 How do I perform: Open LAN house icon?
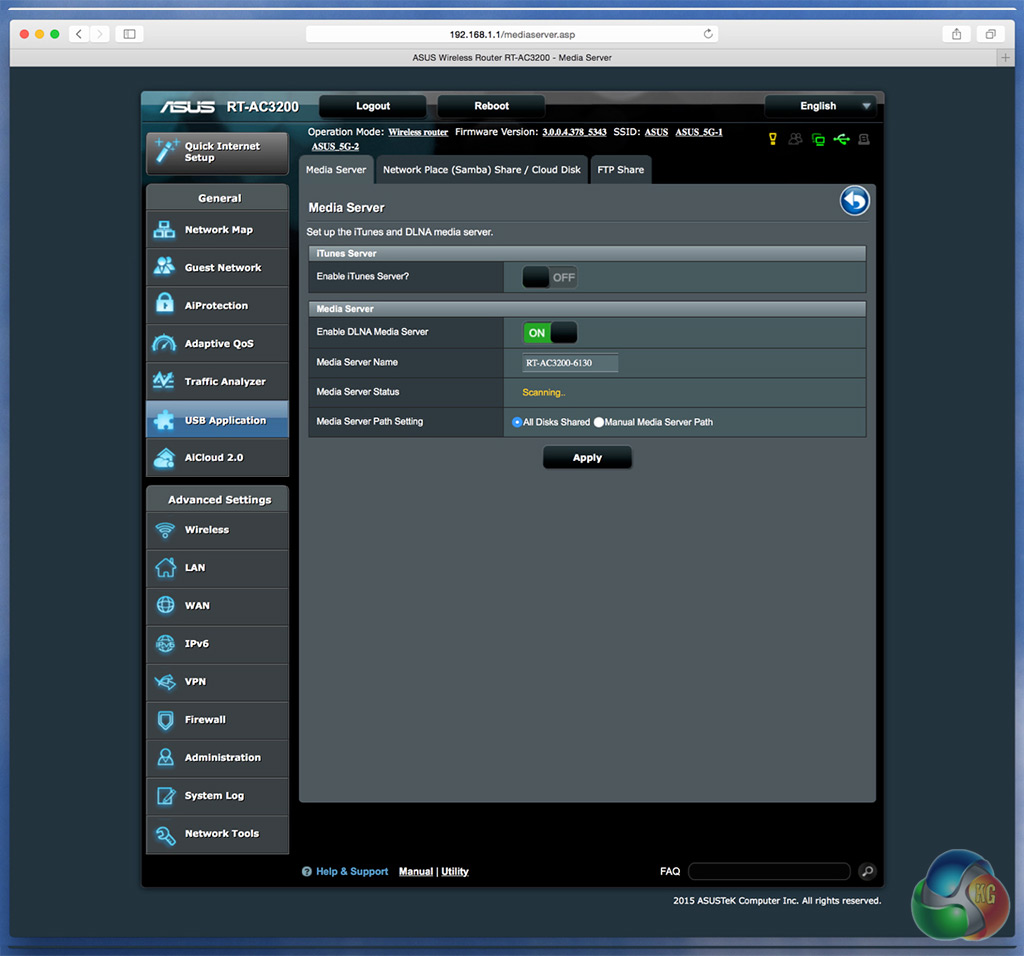(x=165, y=567)
